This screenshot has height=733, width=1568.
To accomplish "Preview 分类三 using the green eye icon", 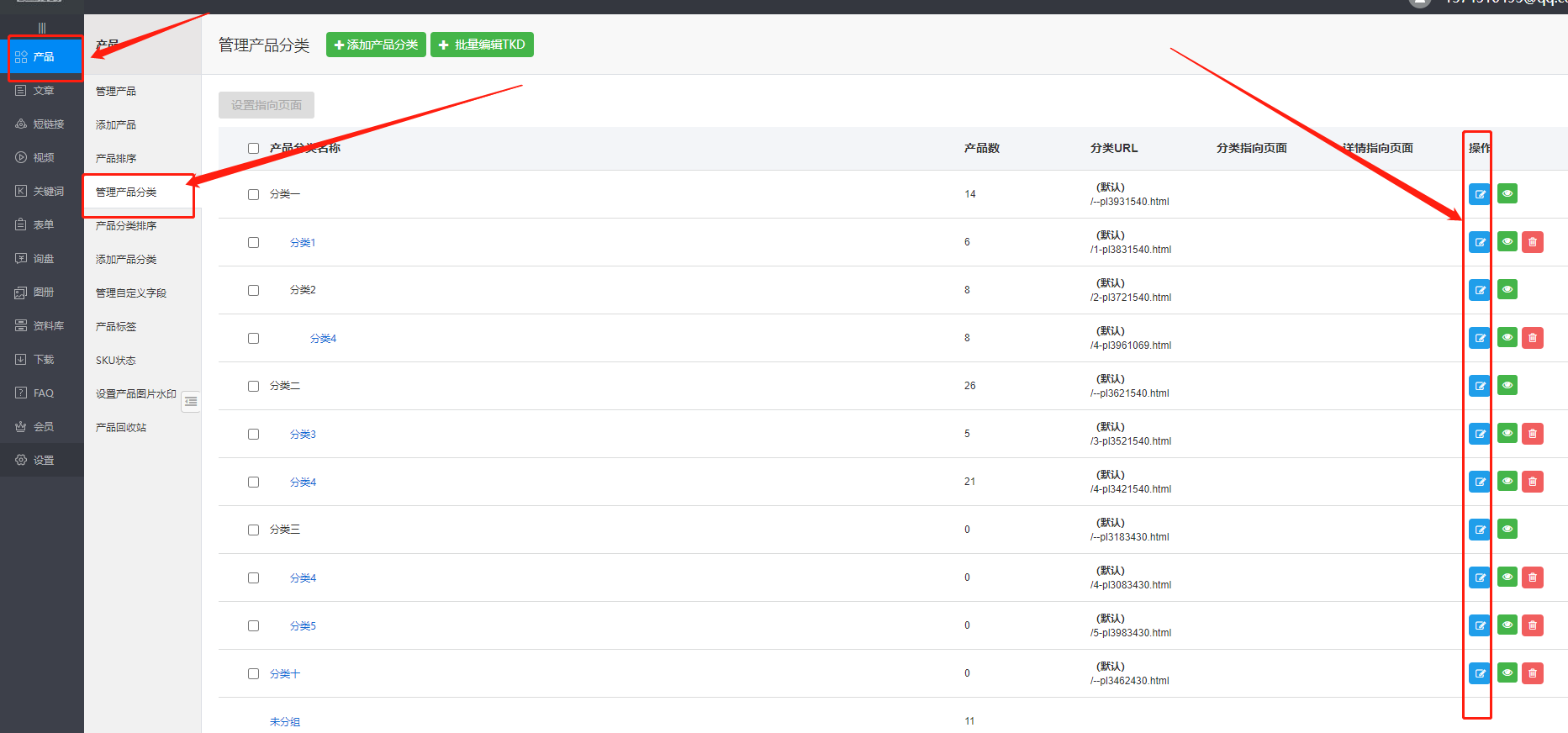I will point(1507,530).
